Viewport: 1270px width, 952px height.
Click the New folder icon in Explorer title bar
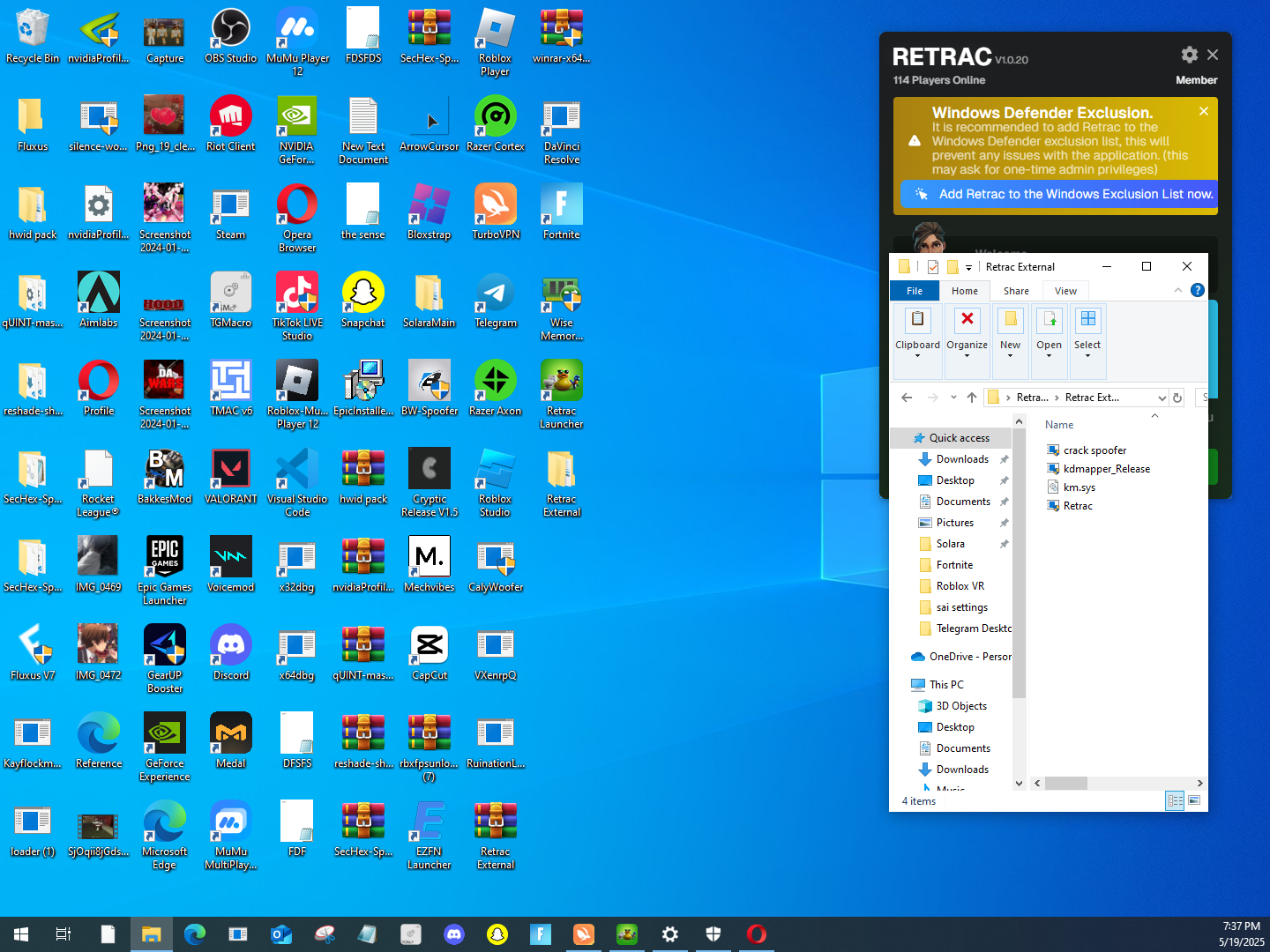click(x=952, y=267)
